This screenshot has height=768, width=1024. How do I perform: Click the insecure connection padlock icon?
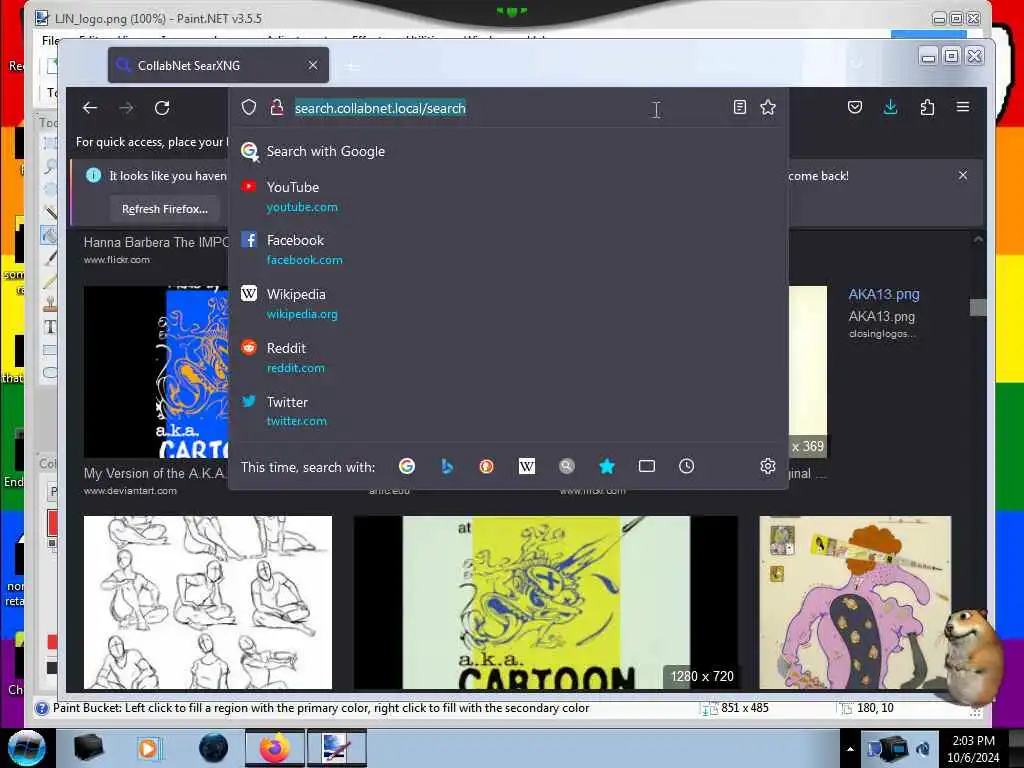277,107
